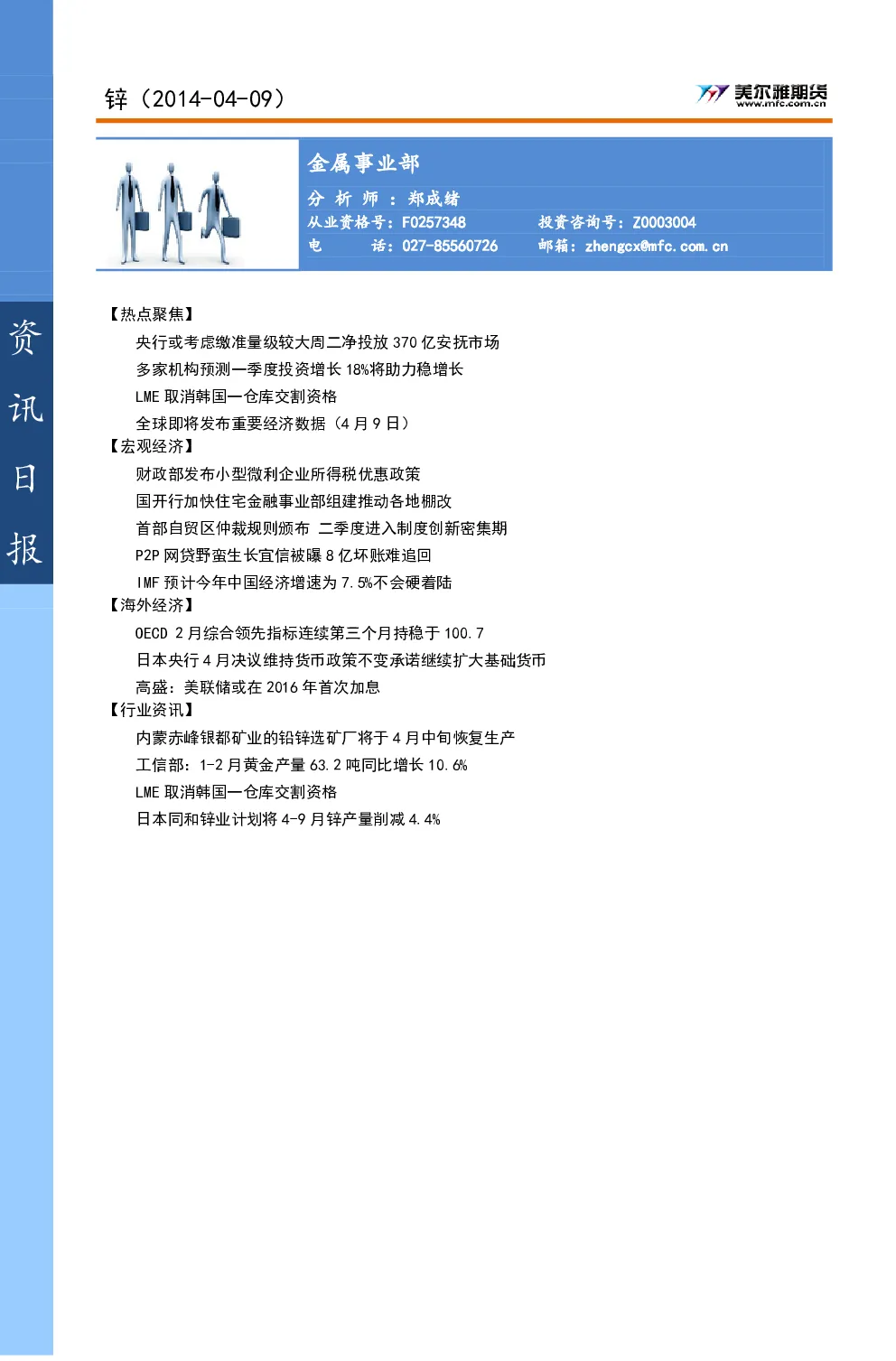Viewport: 896px width, 1361px height.
Task: Click phone number 027-85560726
Action: (x=450, y=246)
